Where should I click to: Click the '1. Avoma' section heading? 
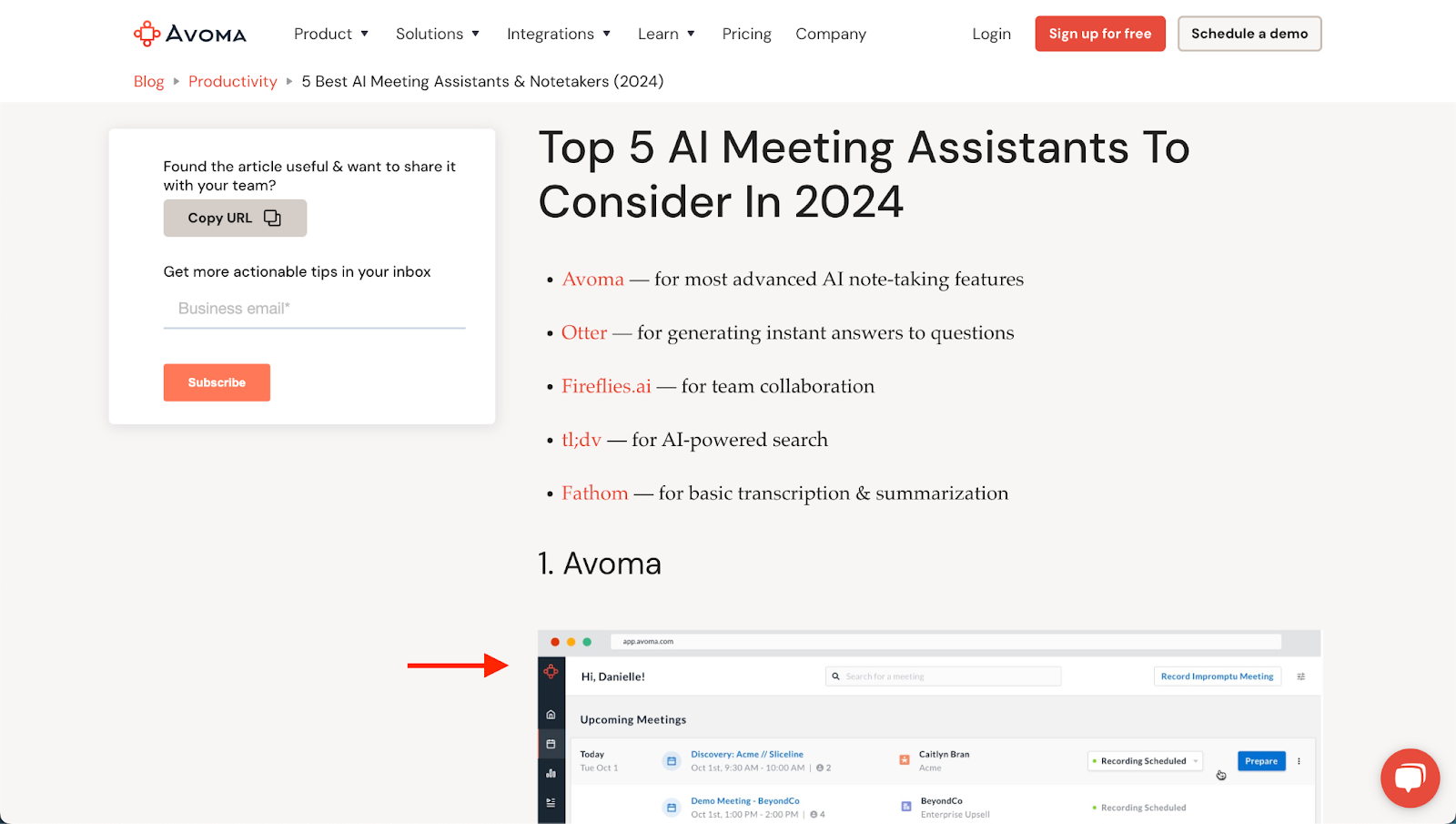600,564
